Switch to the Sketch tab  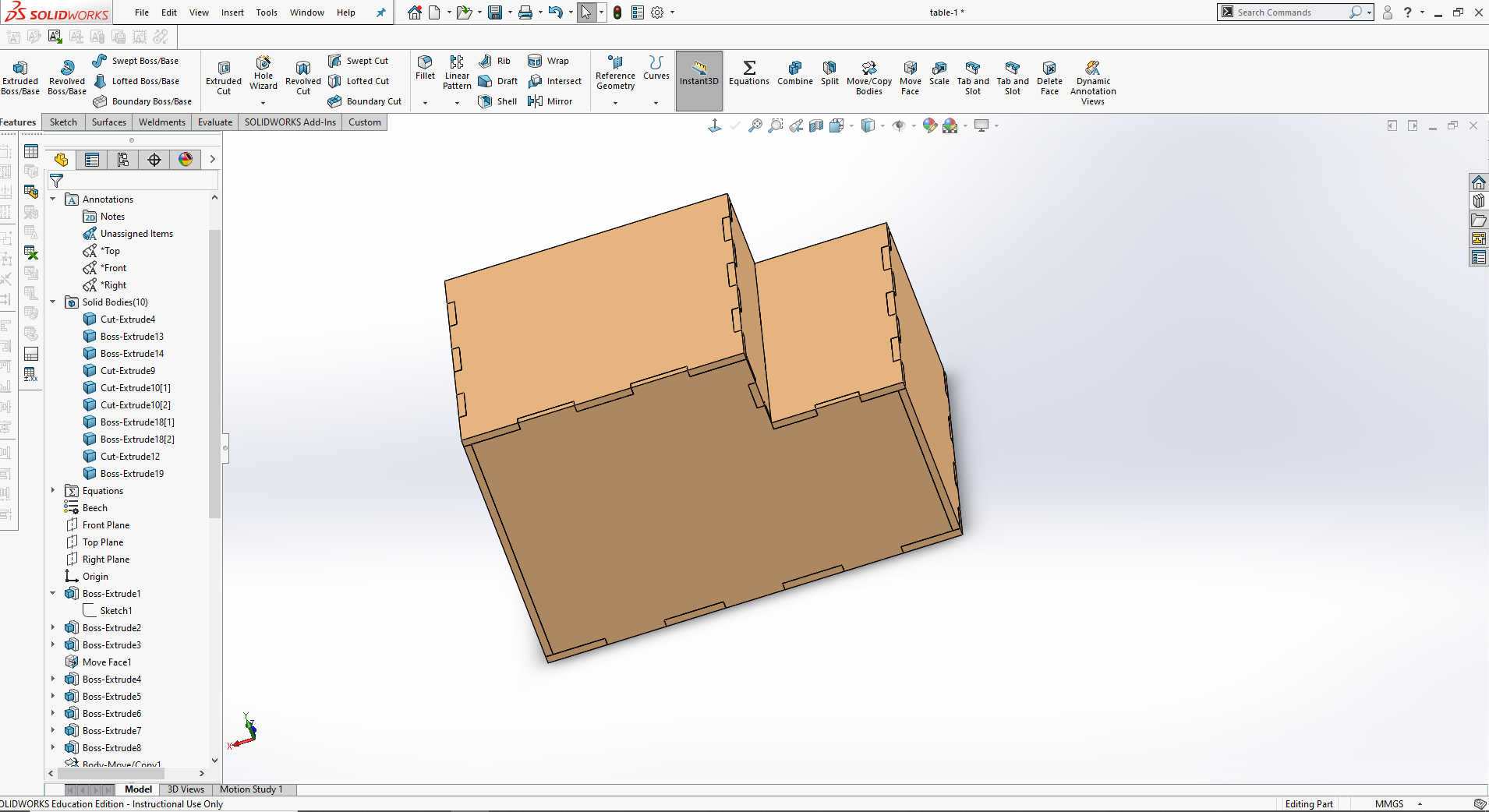(x=63, y=122)
